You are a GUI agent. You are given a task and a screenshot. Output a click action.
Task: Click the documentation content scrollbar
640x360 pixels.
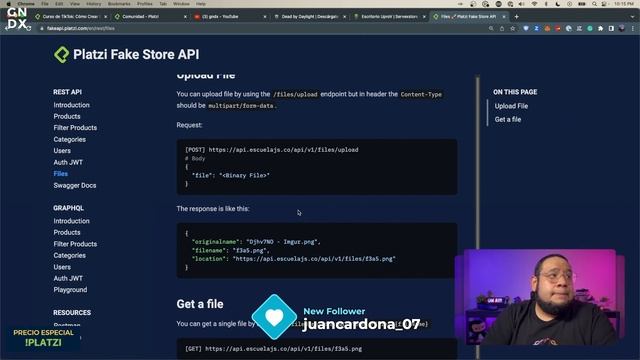click(x=478, y=216)
